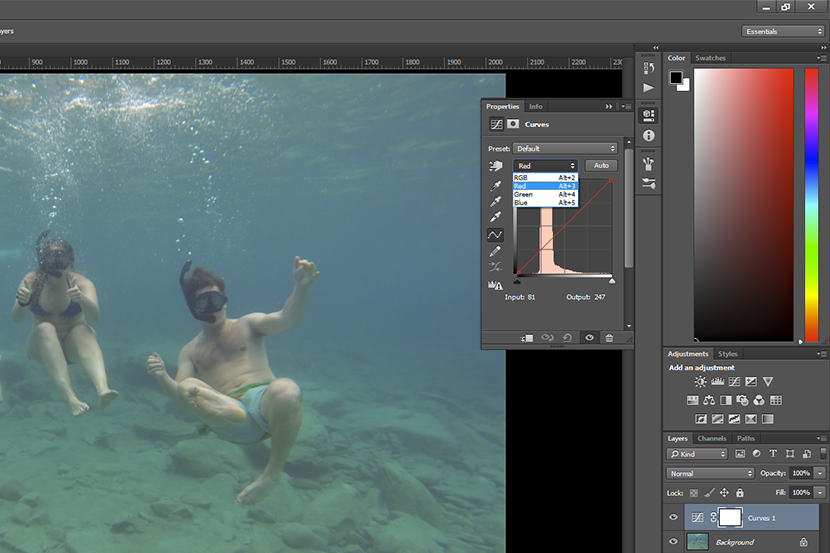Select the white point eyedropper in Curves
The width and height of the screenshot is (830, 553).
(x=495, y=218)
